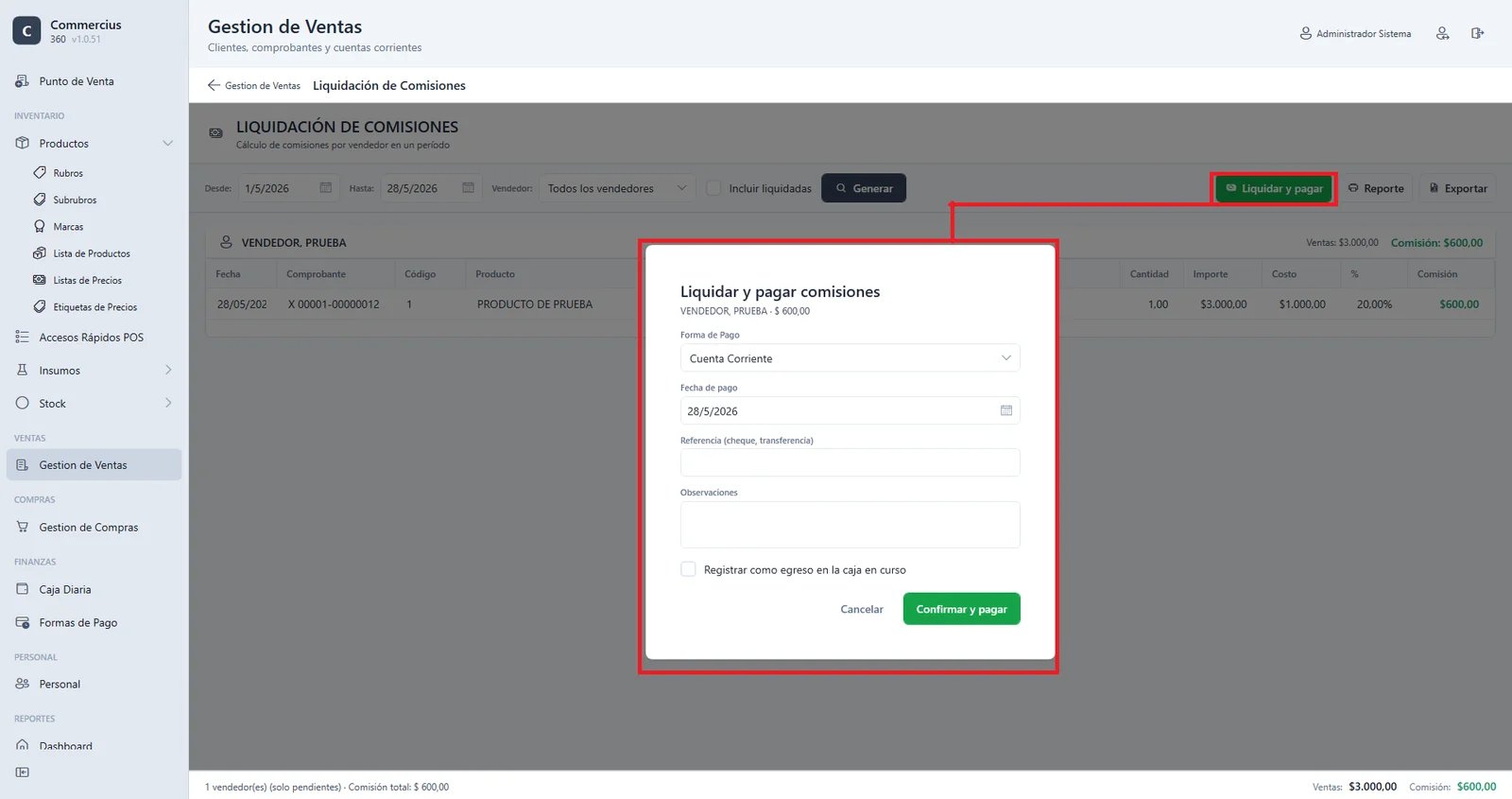Click the Insumos flask icon
The height and width of the screenshot is (799, 1512).
23,370
